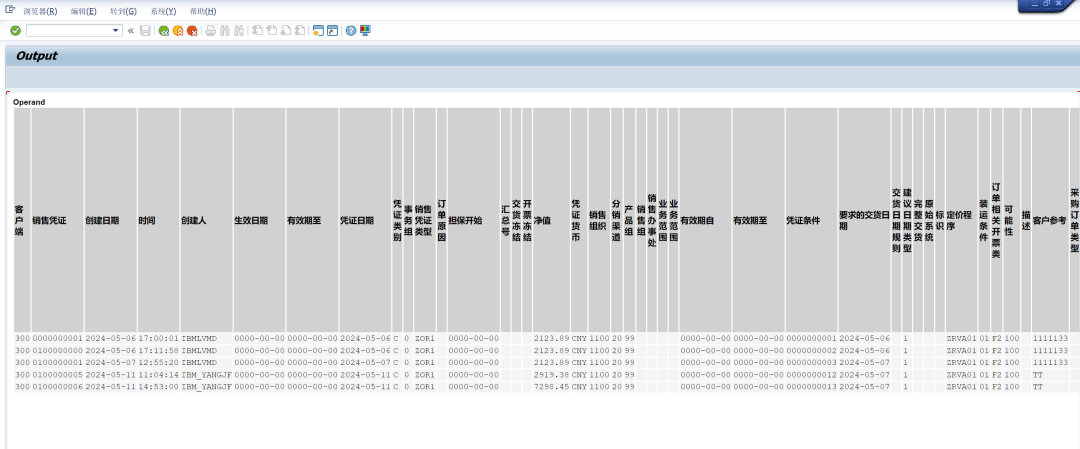
Task: Click the time cell 17:11:58
Action: pyautogui.click(x=158, y=351)
